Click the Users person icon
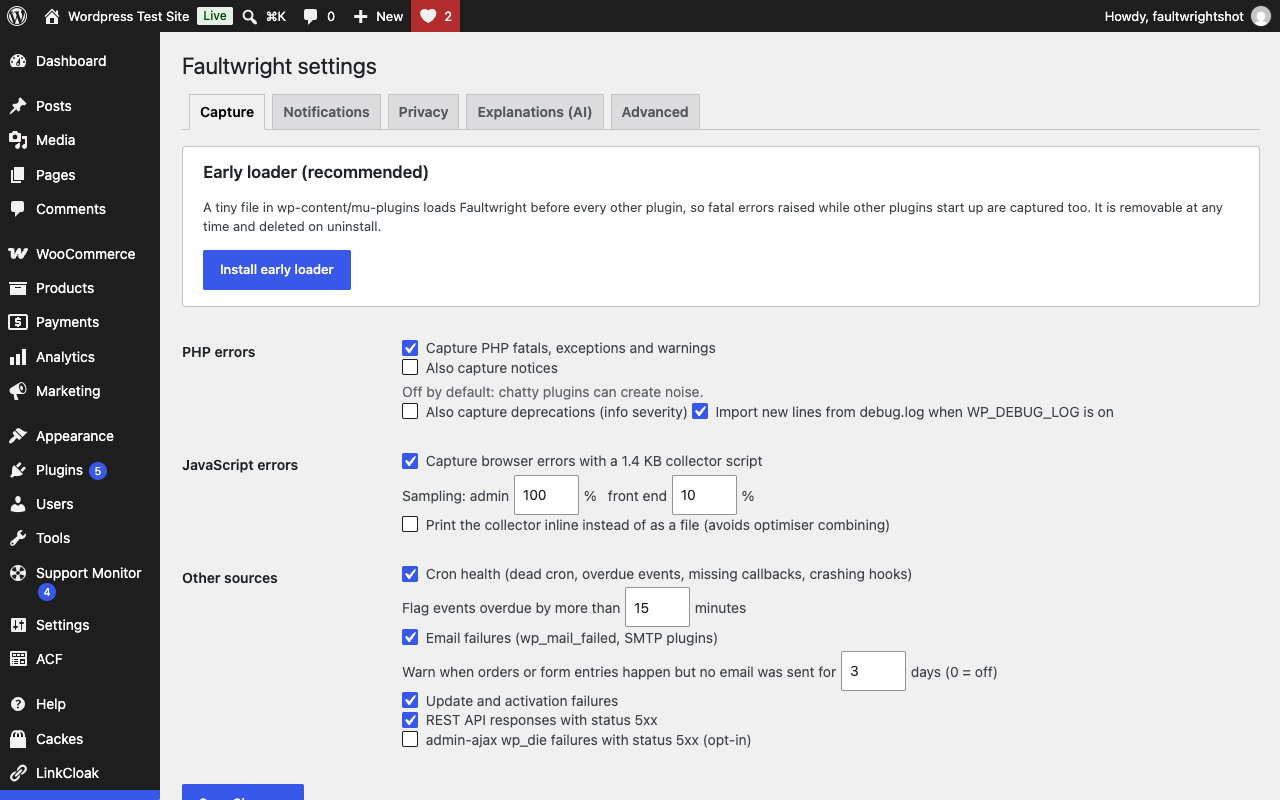Viewport: 1280px width, 800px height. (18, 504)
